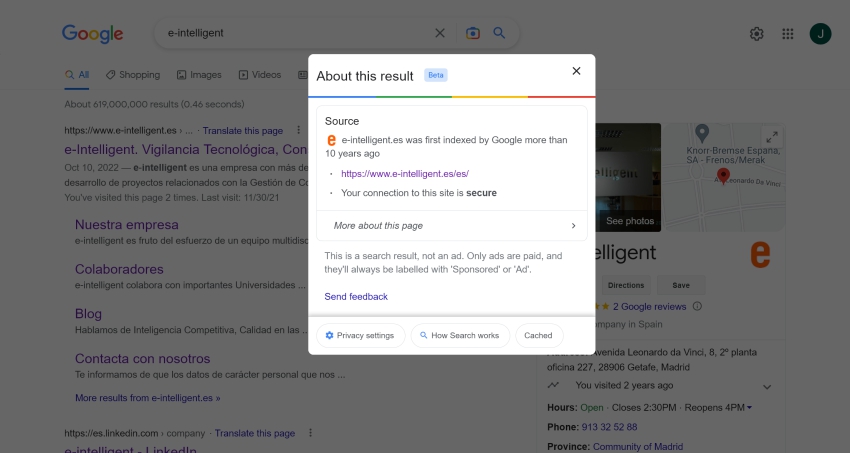The image size is (850, 453).
Task: Expand the map with the fullscreen icon
Action: pyautogui.click(x=772, y=137)
